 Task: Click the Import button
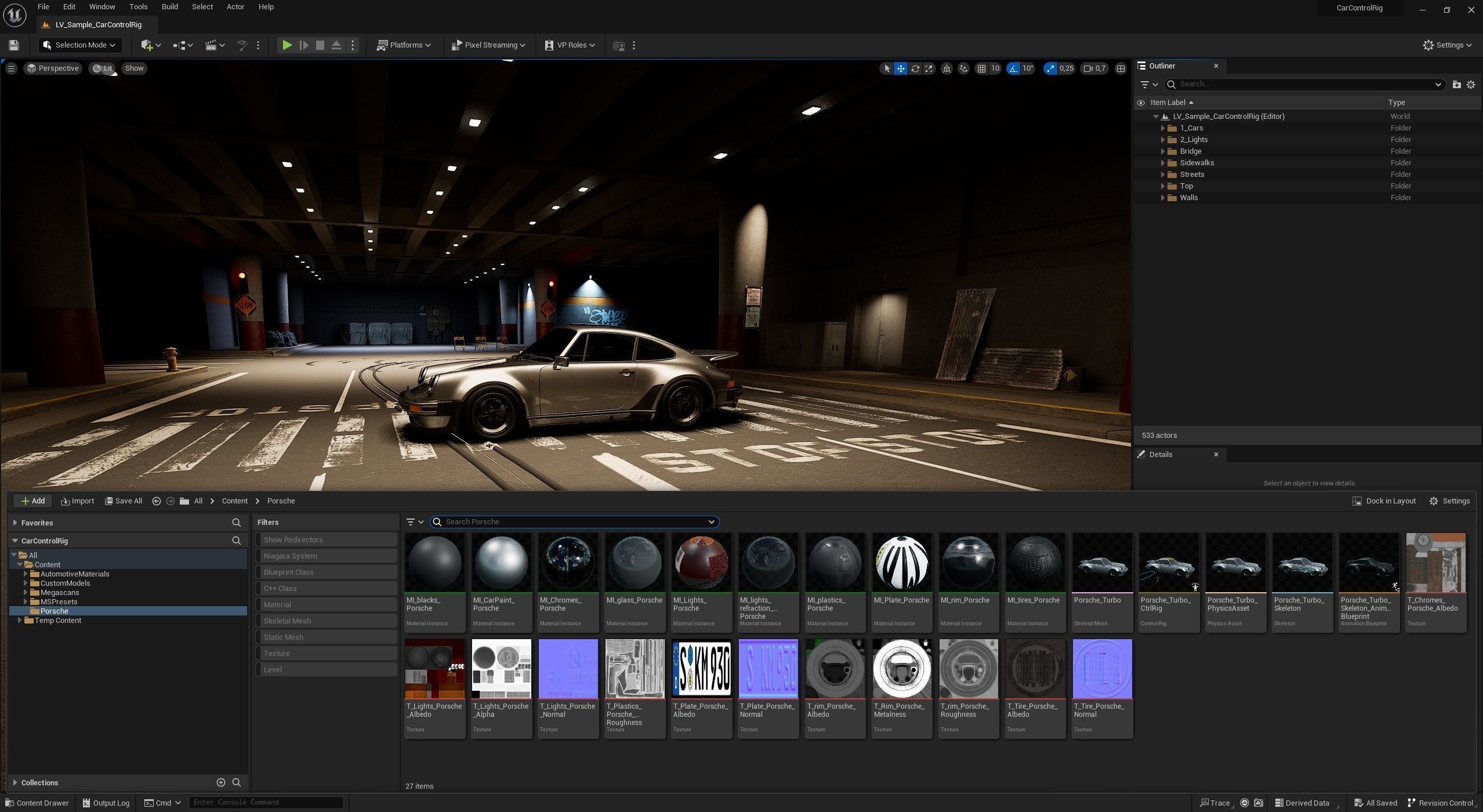77,501
